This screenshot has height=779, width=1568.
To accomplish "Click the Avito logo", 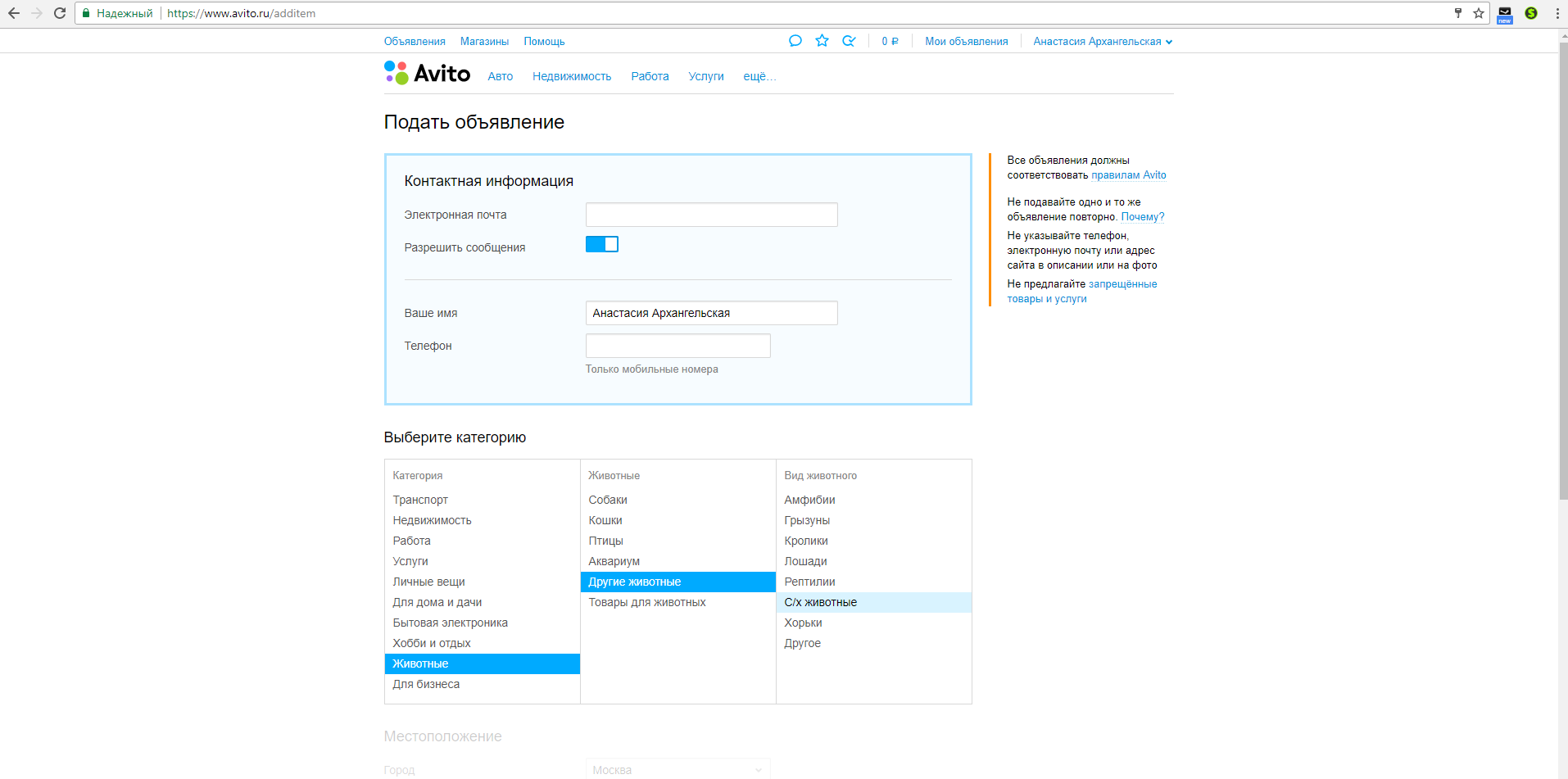I will 427,73.
